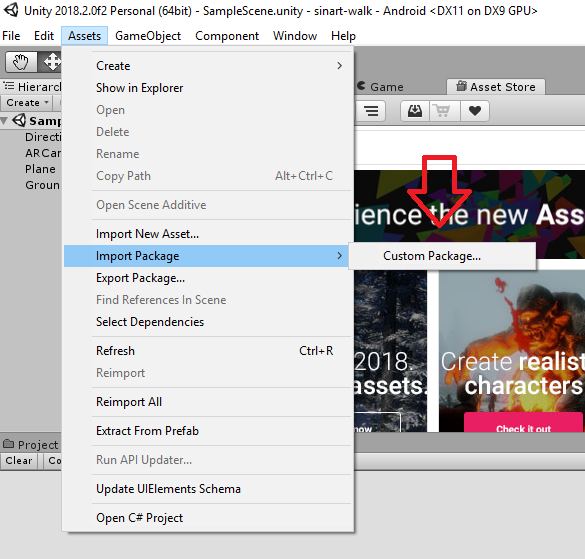This screenshot has height=559, width=585.
Task: Switch to the Game tab
Action: click(x=381, y=87)
